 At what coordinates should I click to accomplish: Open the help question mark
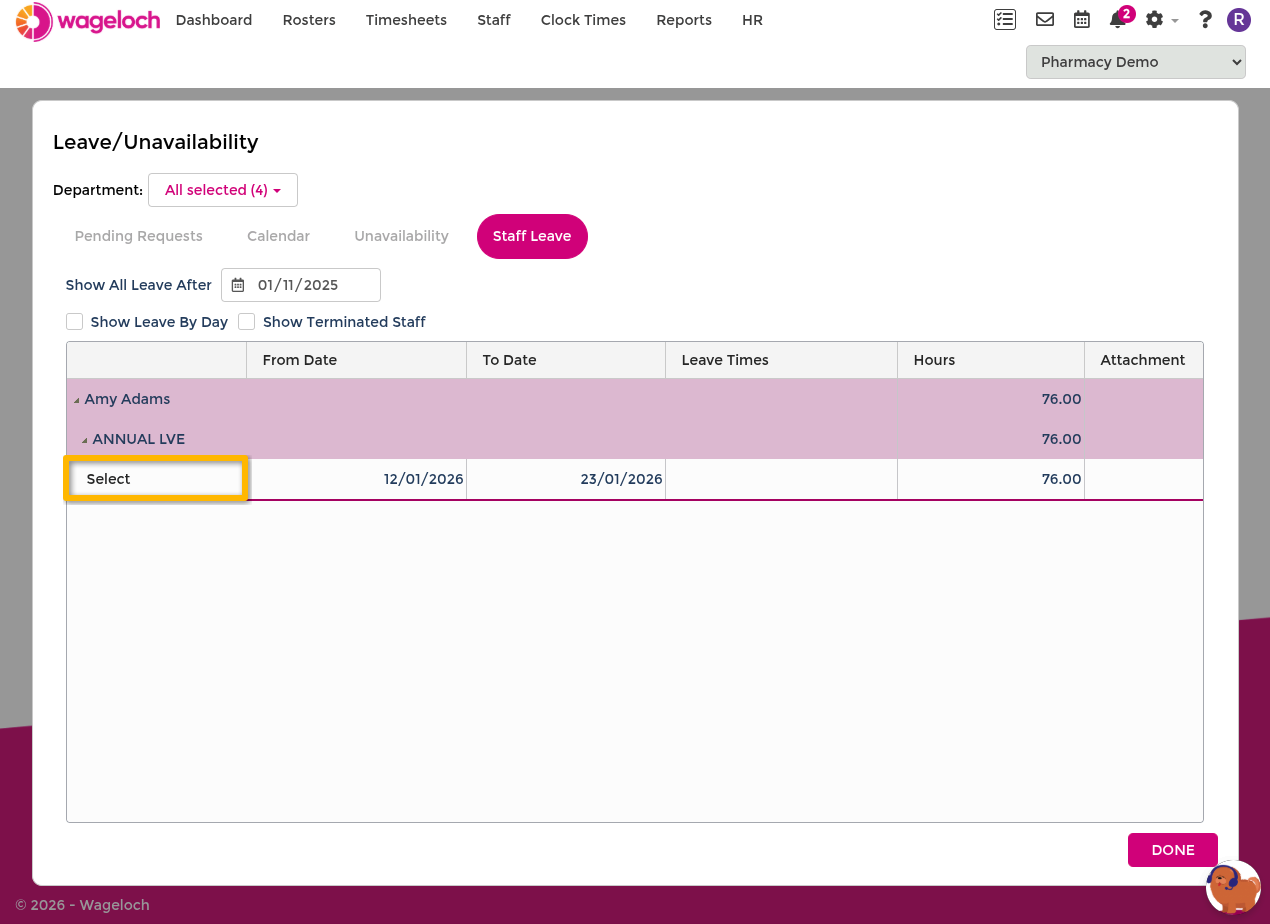tap(1205, 19)
